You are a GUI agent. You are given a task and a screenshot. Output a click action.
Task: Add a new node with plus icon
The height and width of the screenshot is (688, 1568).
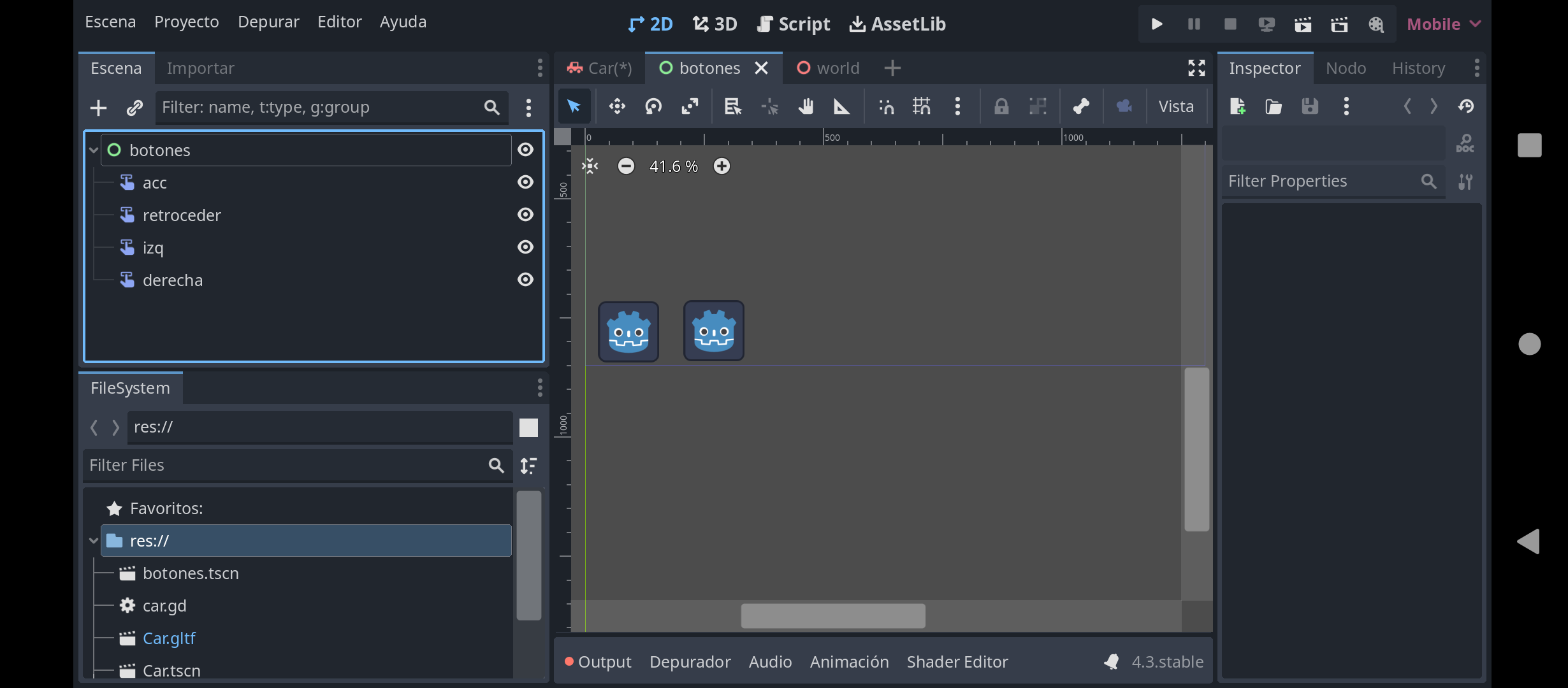(x=98, y=108)
